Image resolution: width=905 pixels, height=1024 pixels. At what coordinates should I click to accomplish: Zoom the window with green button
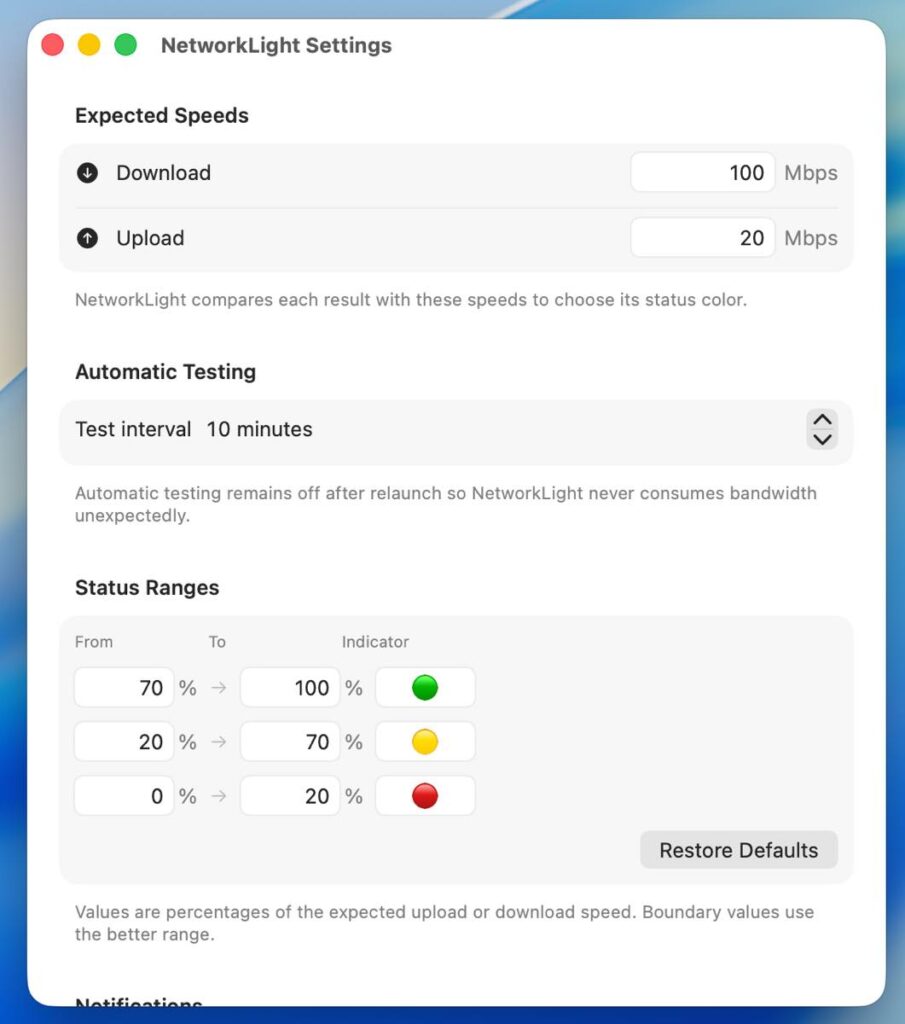pos(126,45)
